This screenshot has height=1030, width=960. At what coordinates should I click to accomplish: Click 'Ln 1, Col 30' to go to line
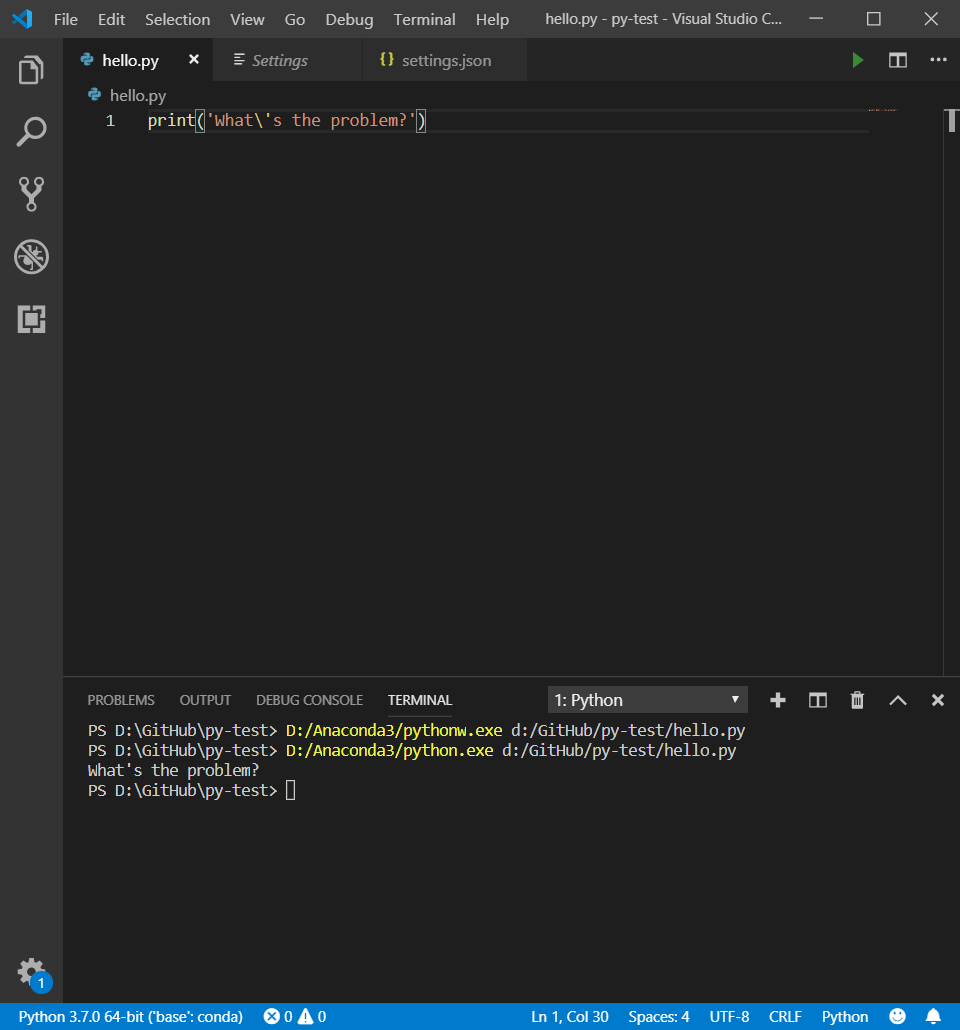click(x=570, y=1016)
